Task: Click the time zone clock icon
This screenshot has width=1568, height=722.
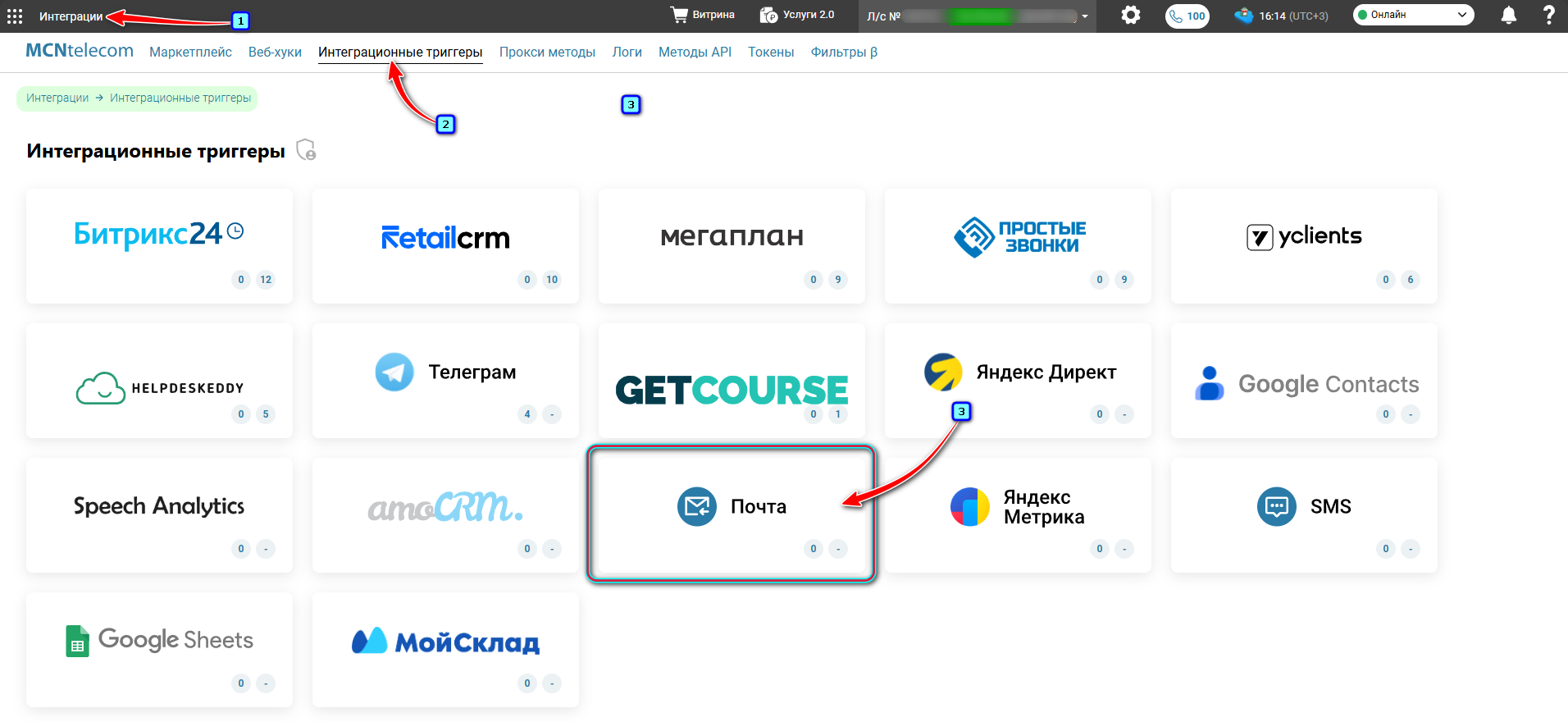Action: click(x=1244, y=16)
